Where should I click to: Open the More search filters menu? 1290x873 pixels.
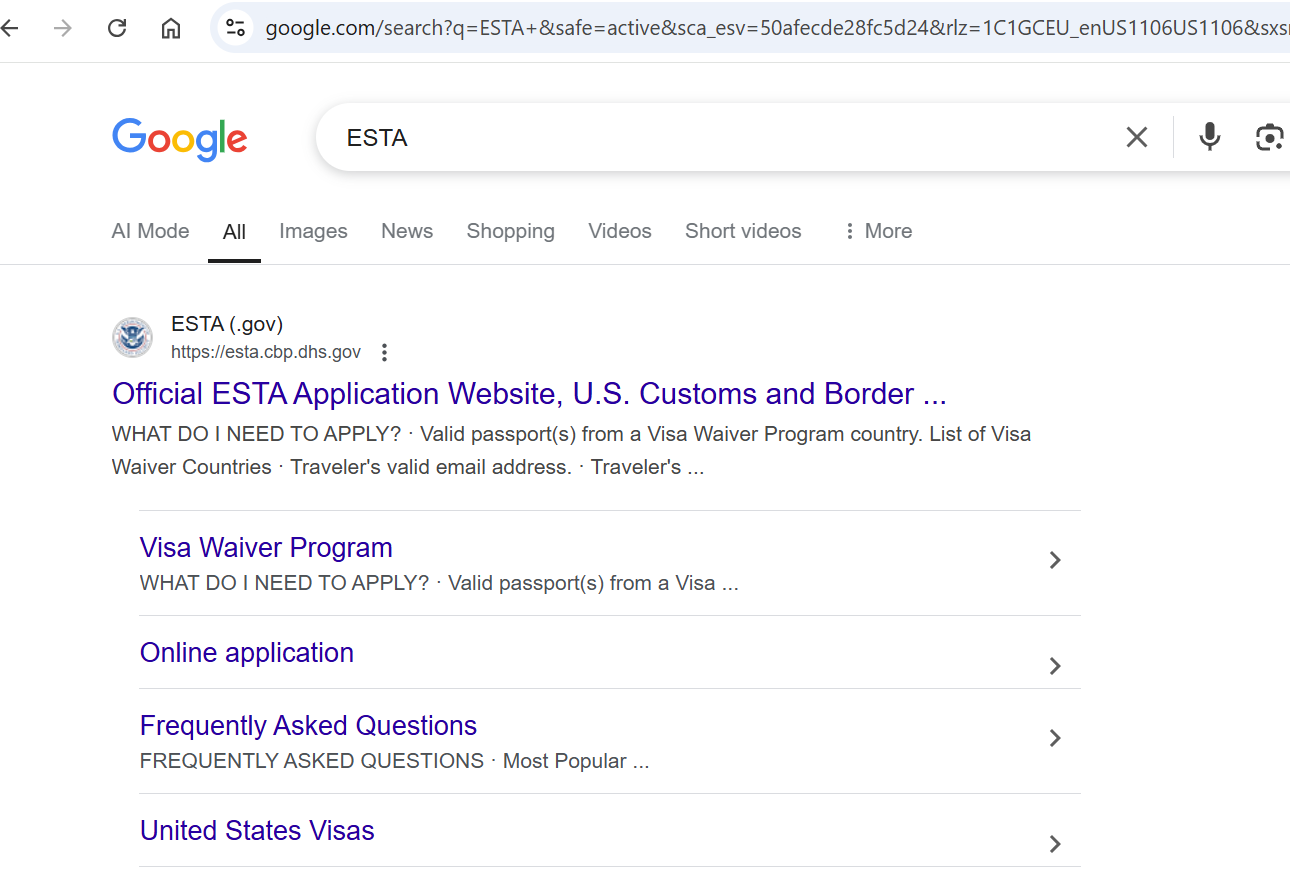coord(877,231)
